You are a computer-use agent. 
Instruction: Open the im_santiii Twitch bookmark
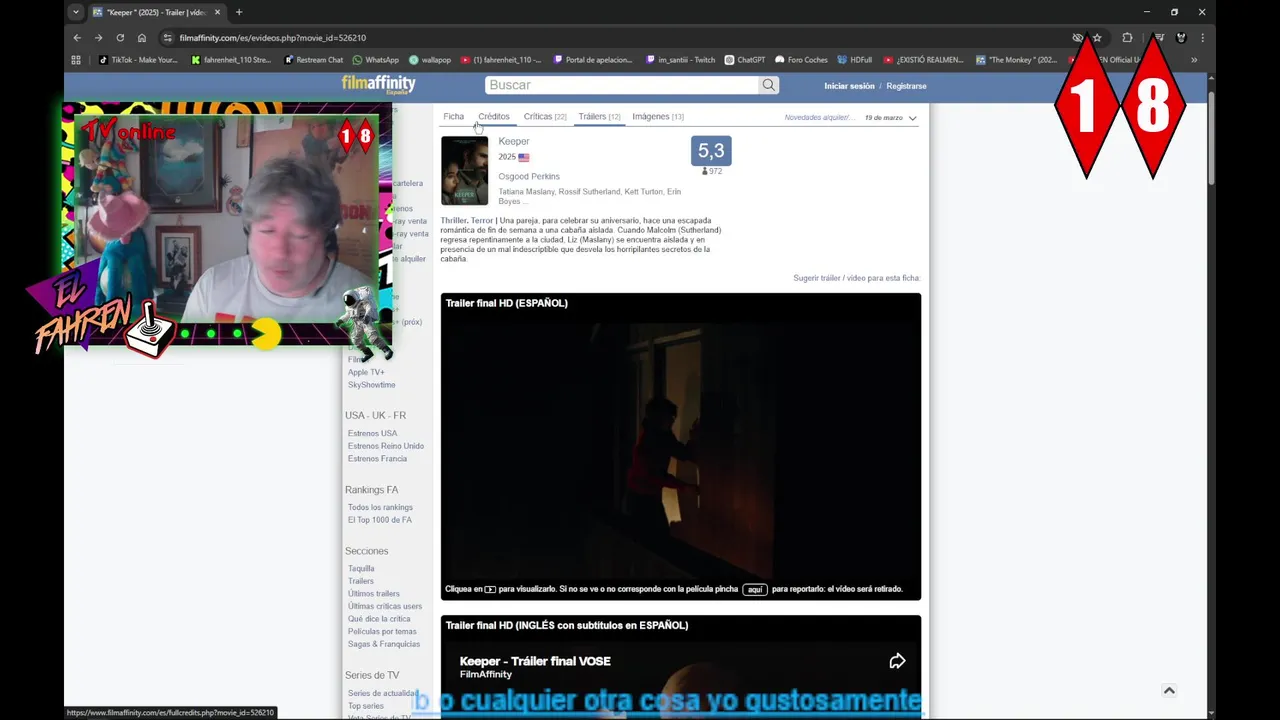point(680,60)
